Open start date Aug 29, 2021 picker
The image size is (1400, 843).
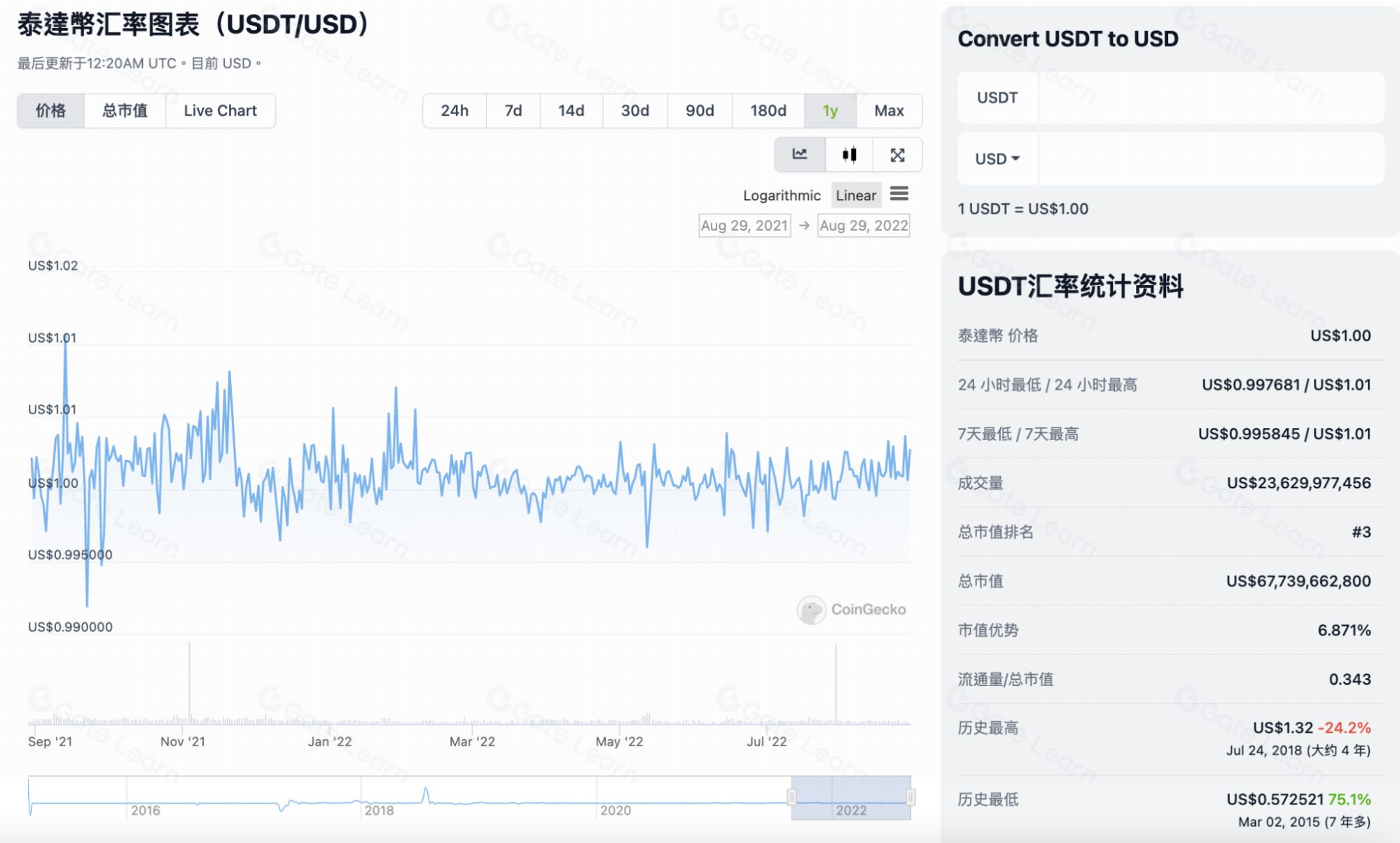tap(744, 226)
